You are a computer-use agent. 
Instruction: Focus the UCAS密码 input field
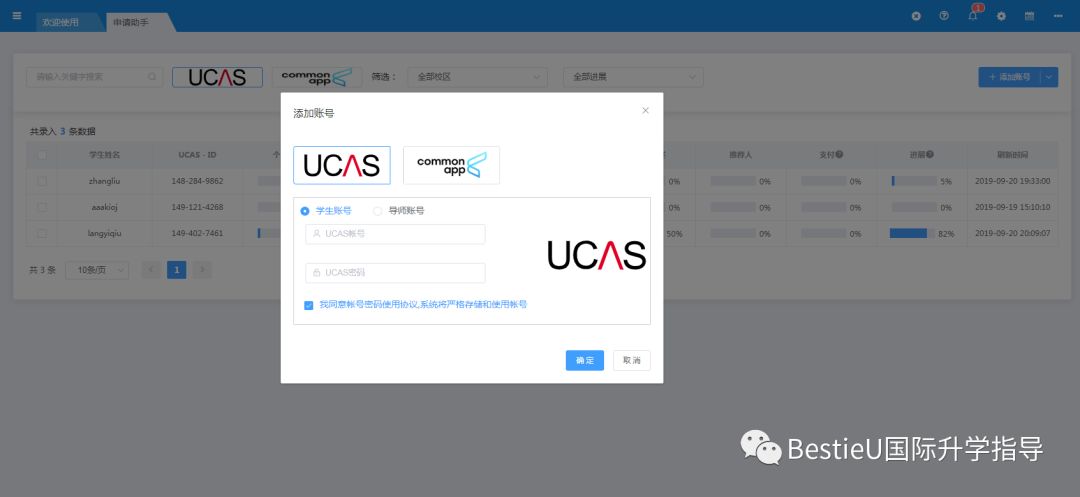395,273
